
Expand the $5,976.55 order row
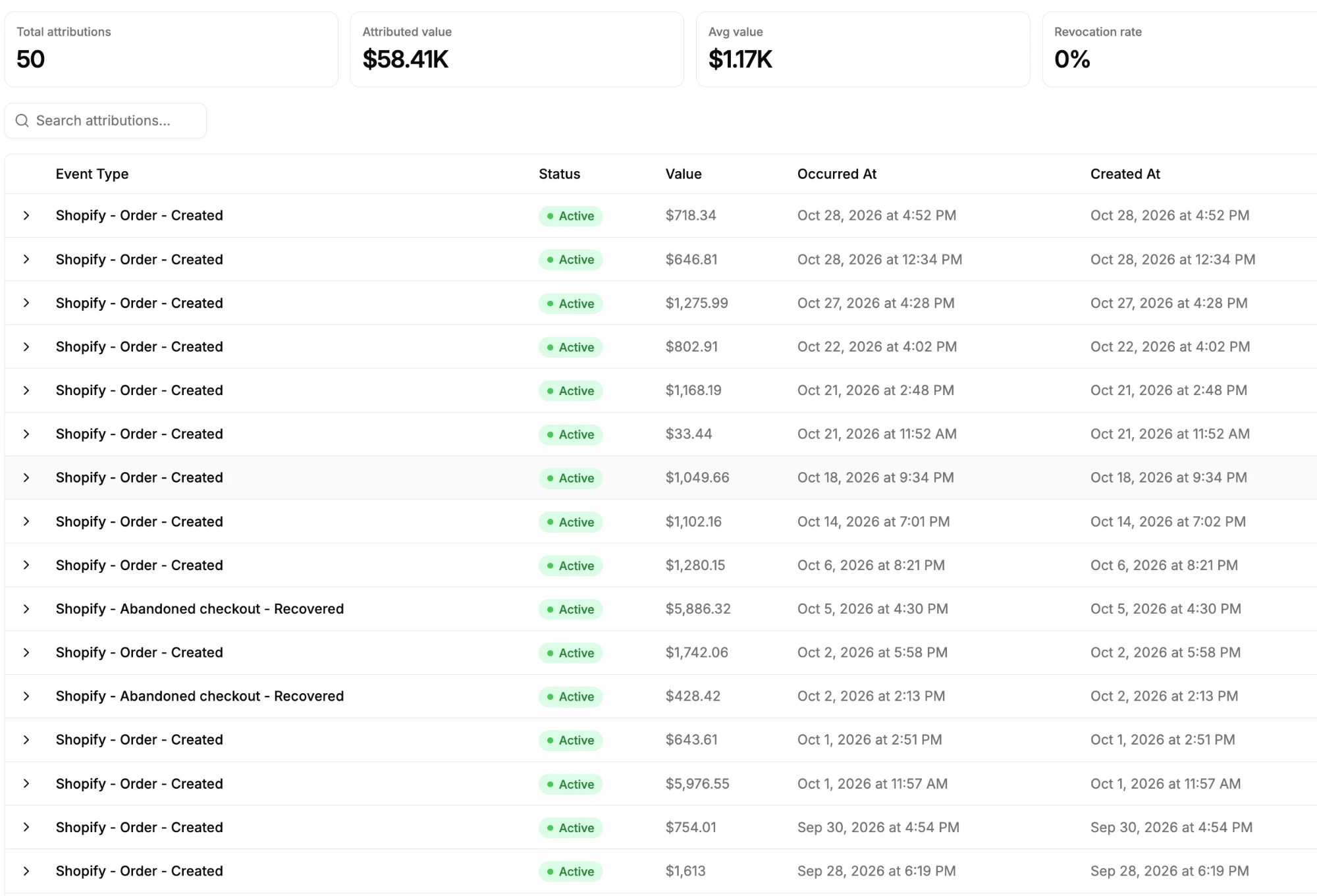26,783
